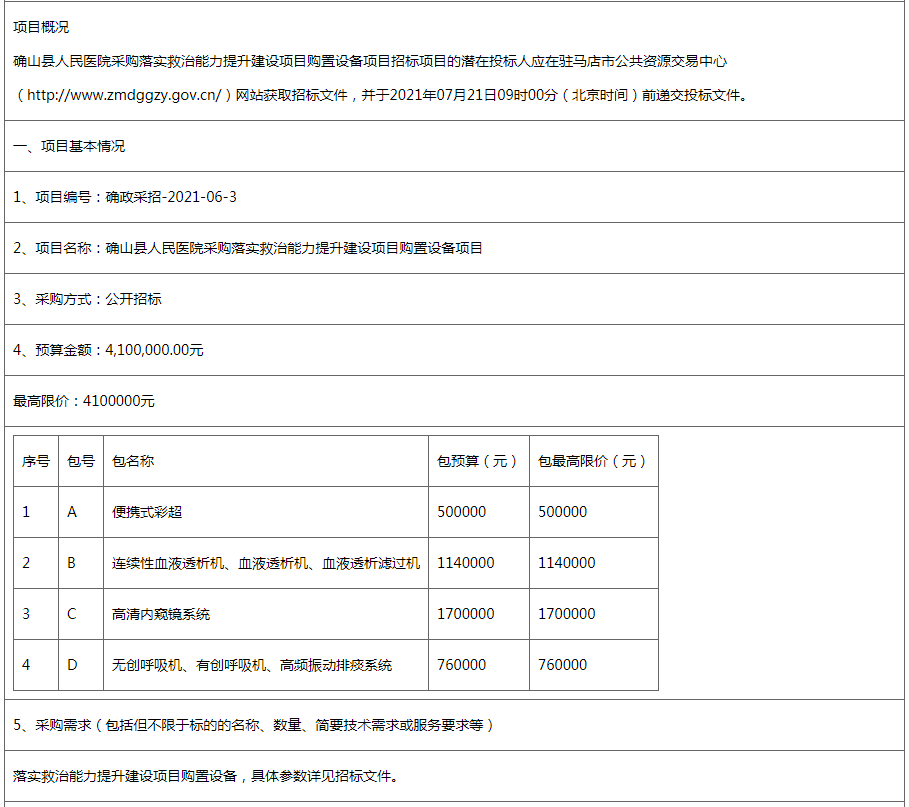The image size is (909, 807).
Task: Select the 连续性血液透析机 package name cell
Action: pos(266,563)
